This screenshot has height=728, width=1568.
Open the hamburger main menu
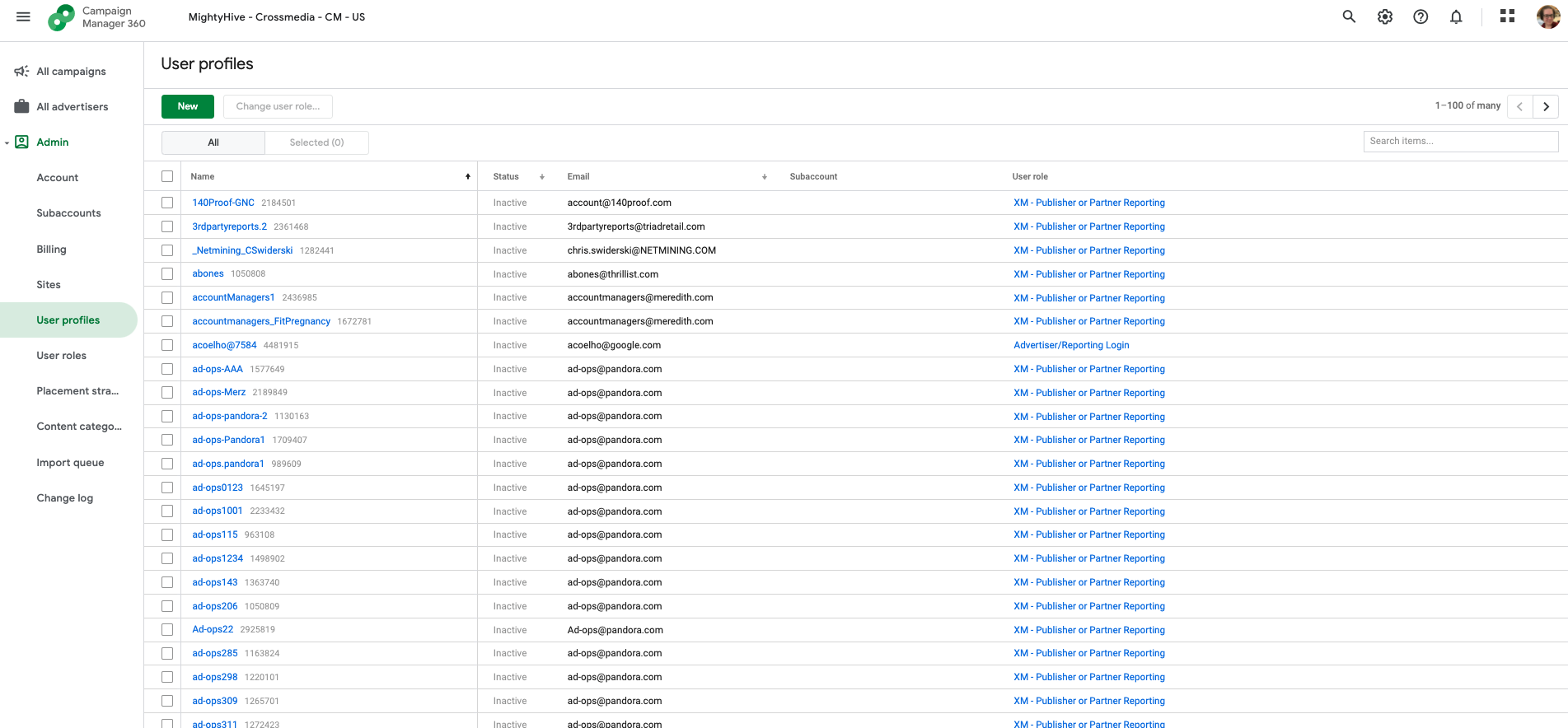click(23, 16)
